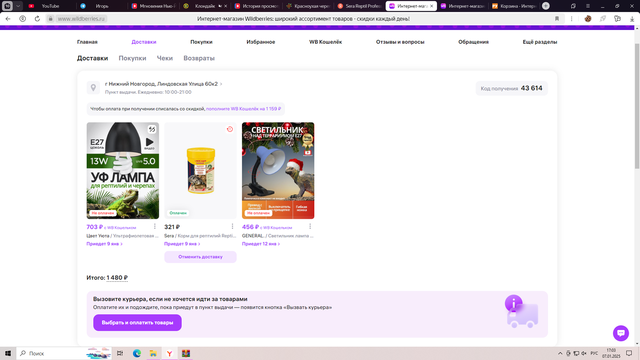Open the УФ лампа product thumbnail
This screenshot has width=640, height=360.
122,171
